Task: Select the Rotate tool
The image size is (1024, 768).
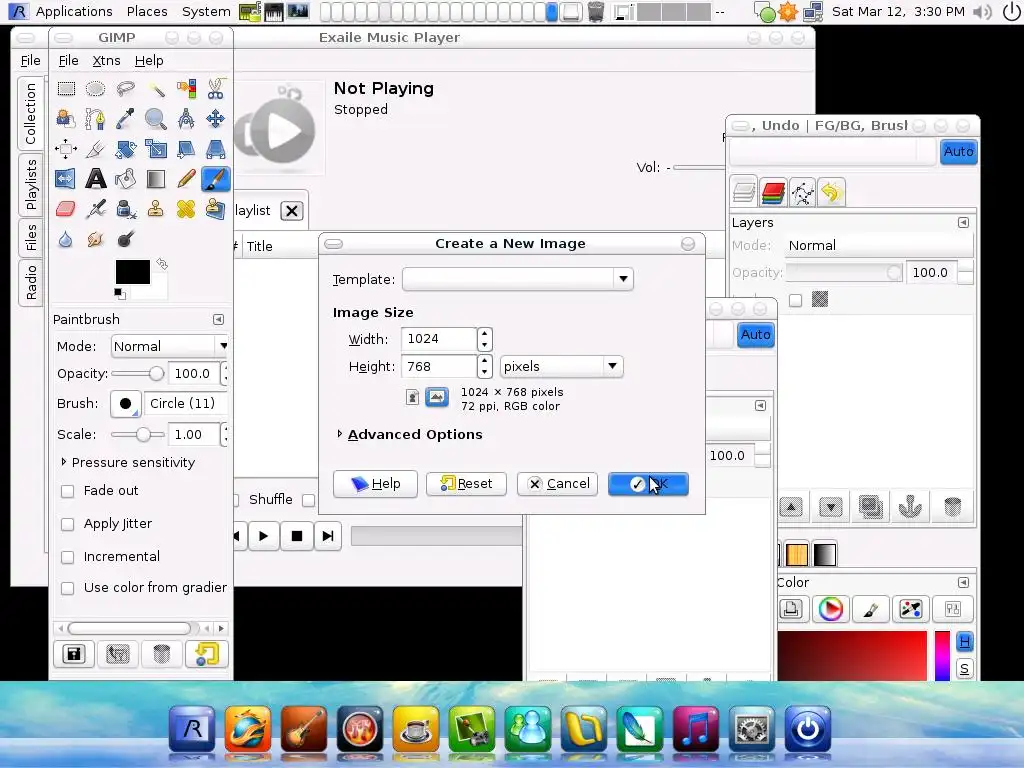Action: pyautogui.click(x=125, y=149)
